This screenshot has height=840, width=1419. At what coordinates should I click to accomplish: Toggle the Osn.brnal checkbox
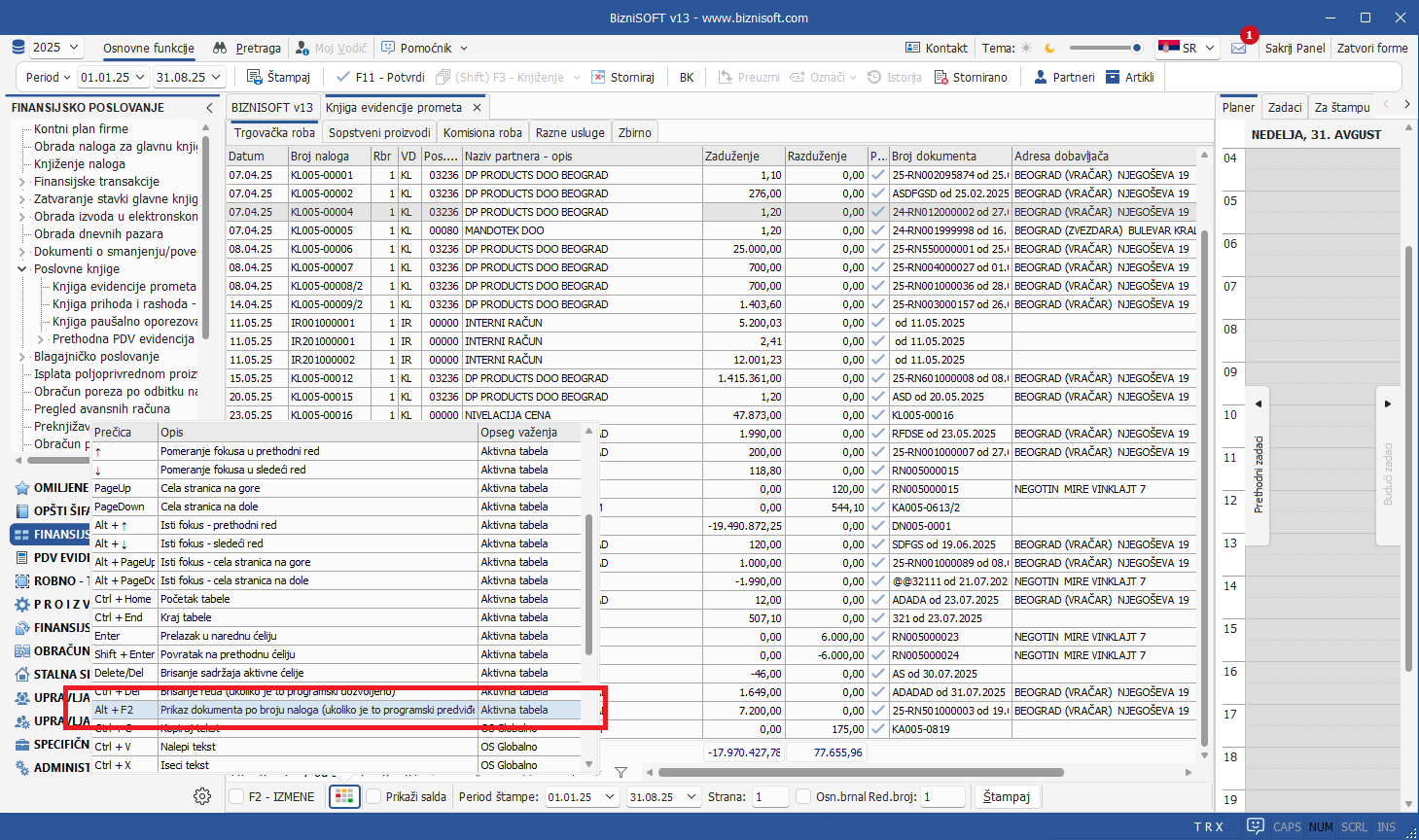(803, 796)
